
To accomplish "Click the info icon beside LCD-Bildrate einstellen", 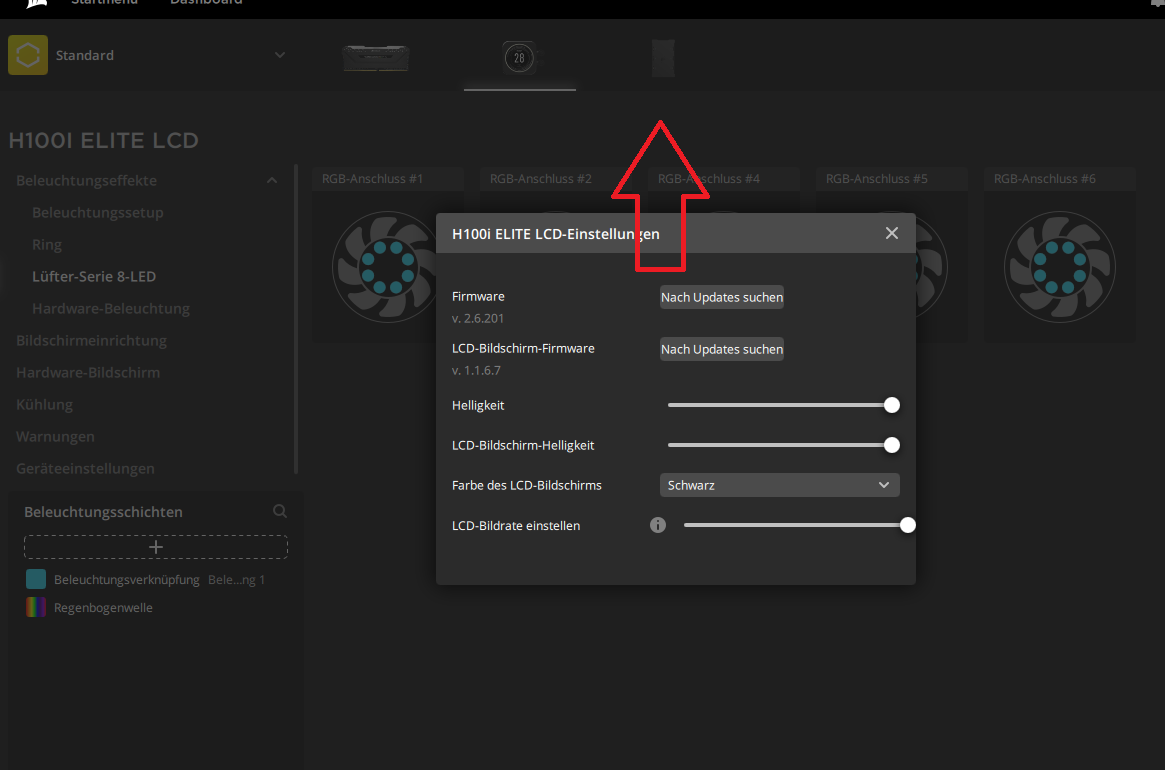I will pos(658,525).
